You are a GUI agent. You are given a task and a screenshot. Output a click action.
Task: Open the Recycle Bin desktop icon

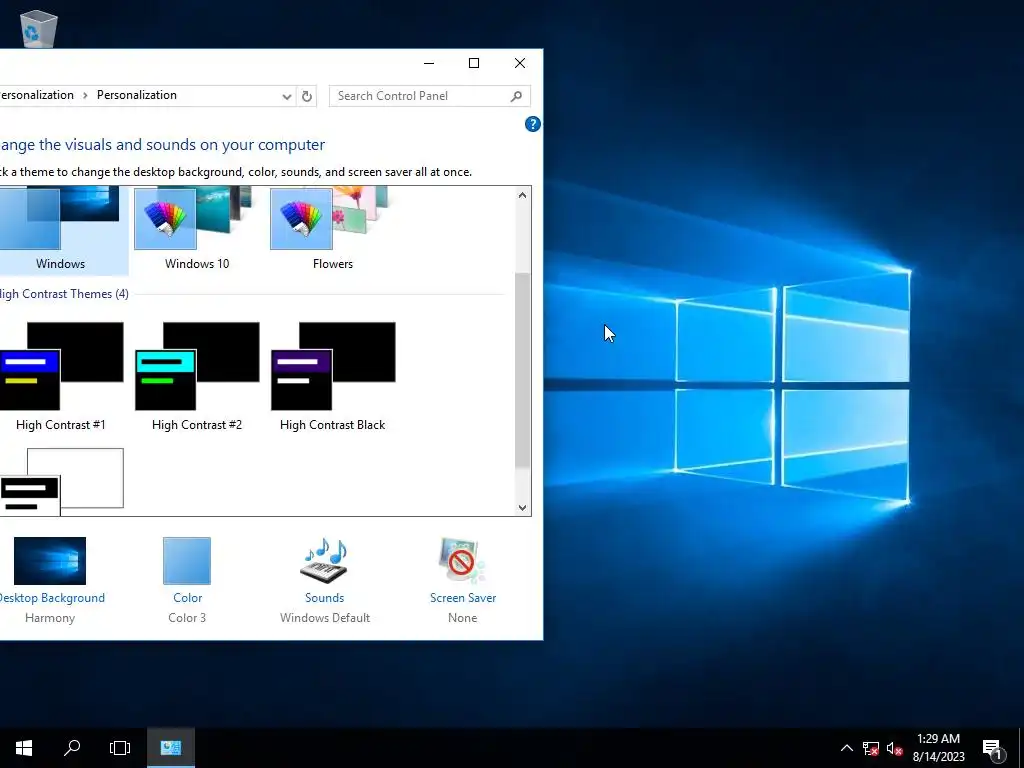(39, 29)
